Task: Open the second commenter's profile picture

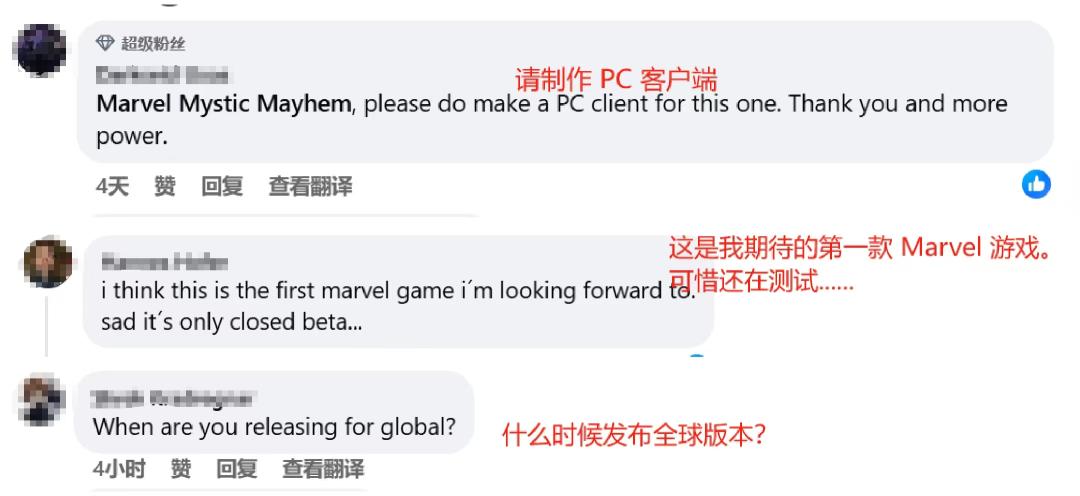Action: pyautogui.click(x=48, y=263)
